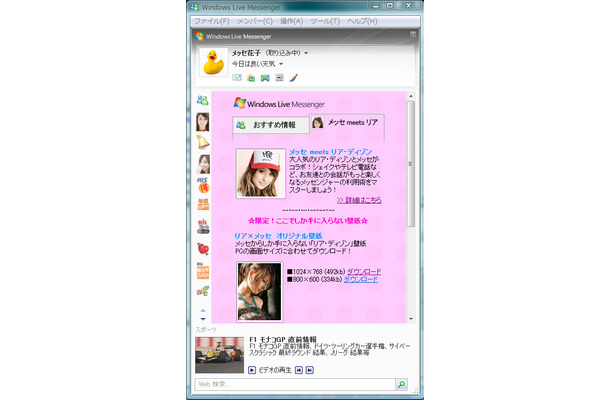Click the content pane scroll-down arrow
Image resolution: width=610 pixels, height=400 pixels.
tap(411, 319)
